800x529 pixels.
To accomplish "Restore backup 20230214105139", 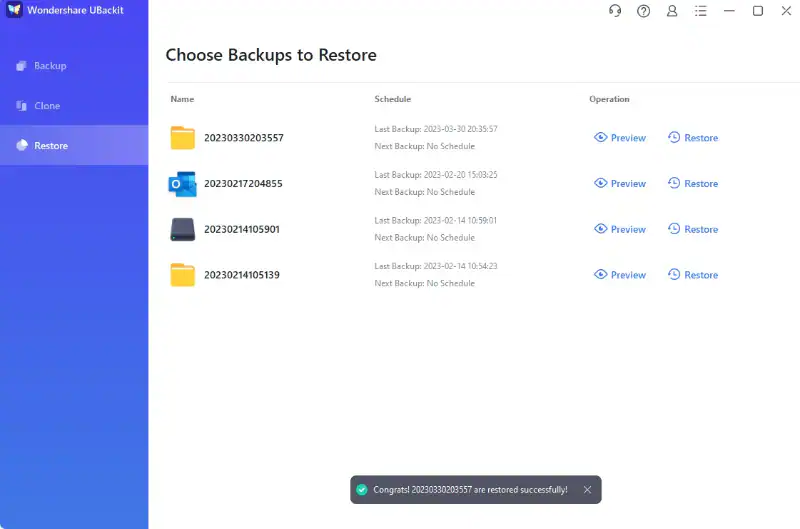I will 693,275.
